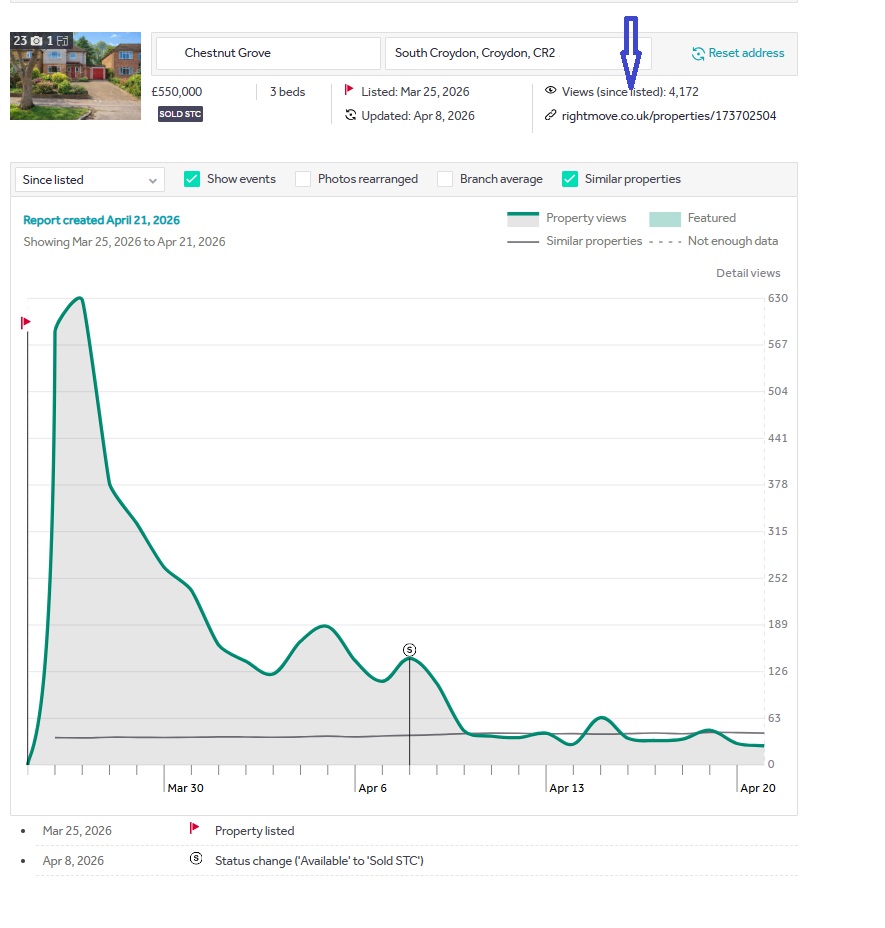Uncheck the Show events checkbox
This screenshot has height=928, width=885.
coord(192,179)
